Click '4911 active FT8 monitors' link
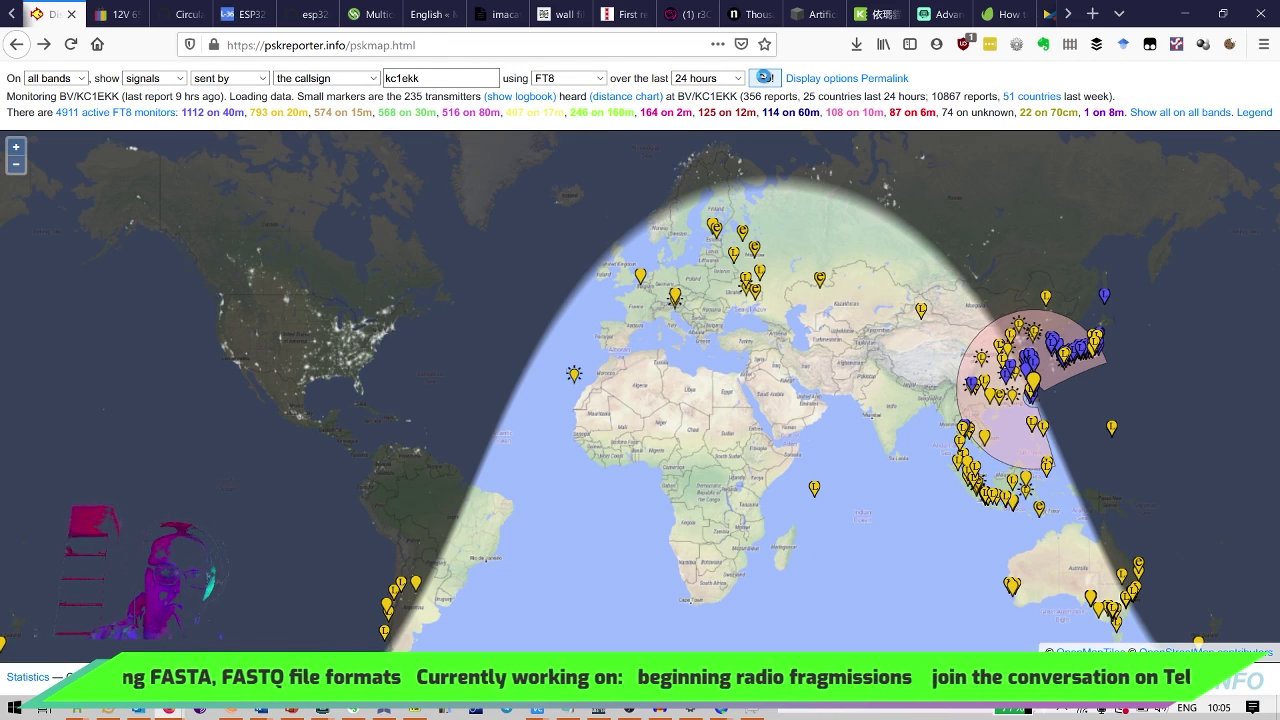 coord(116,112)
